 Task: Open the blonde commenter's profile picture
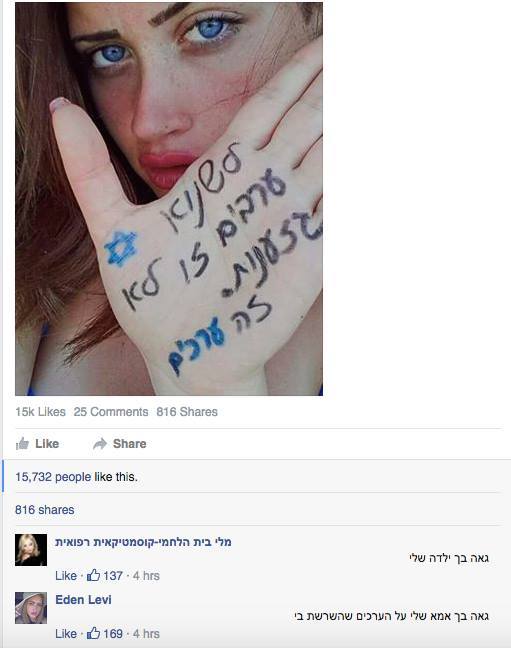(x=31, y=550)
